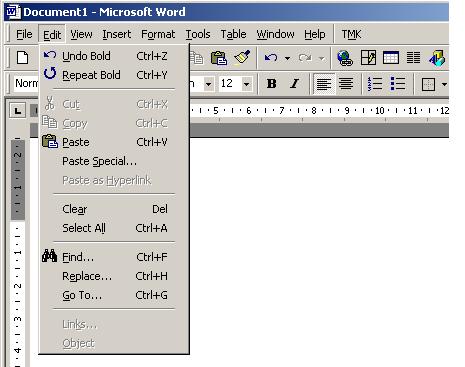Click inside the blank document page

(319, 252)
